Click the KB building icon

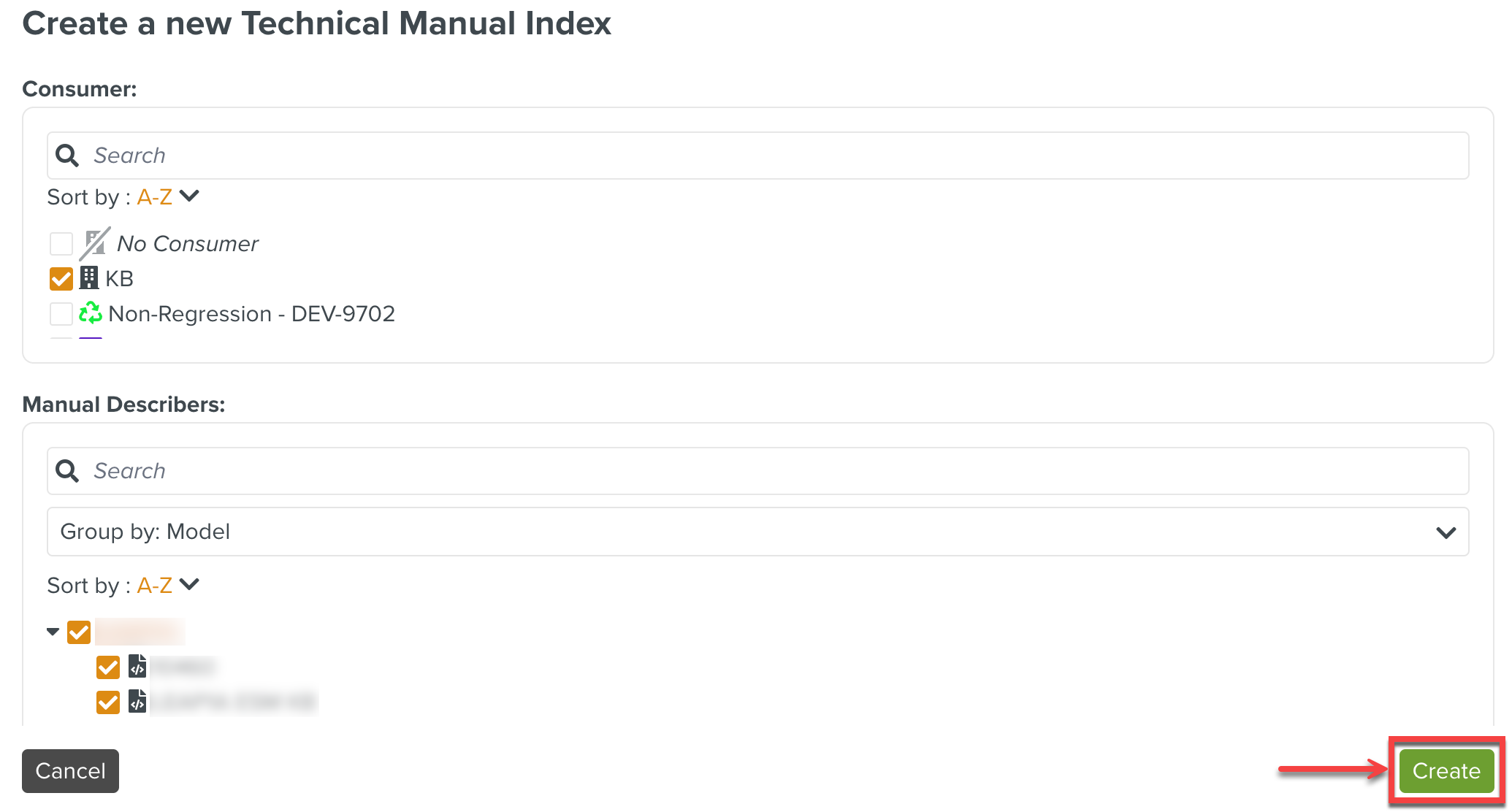[89, 278]
